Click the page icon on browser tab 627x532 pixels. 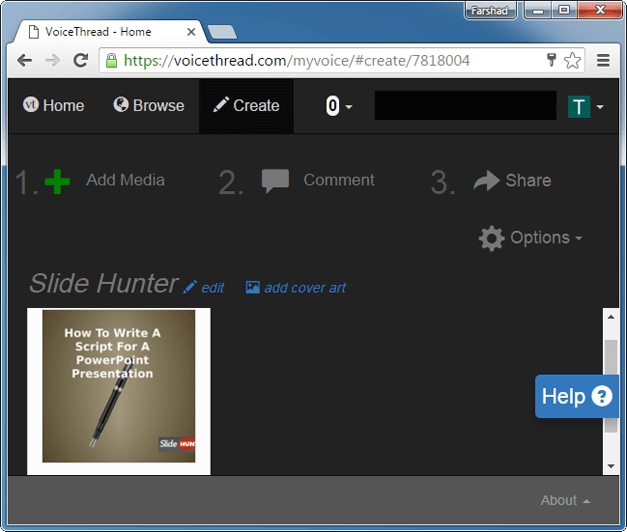[34, 32]
